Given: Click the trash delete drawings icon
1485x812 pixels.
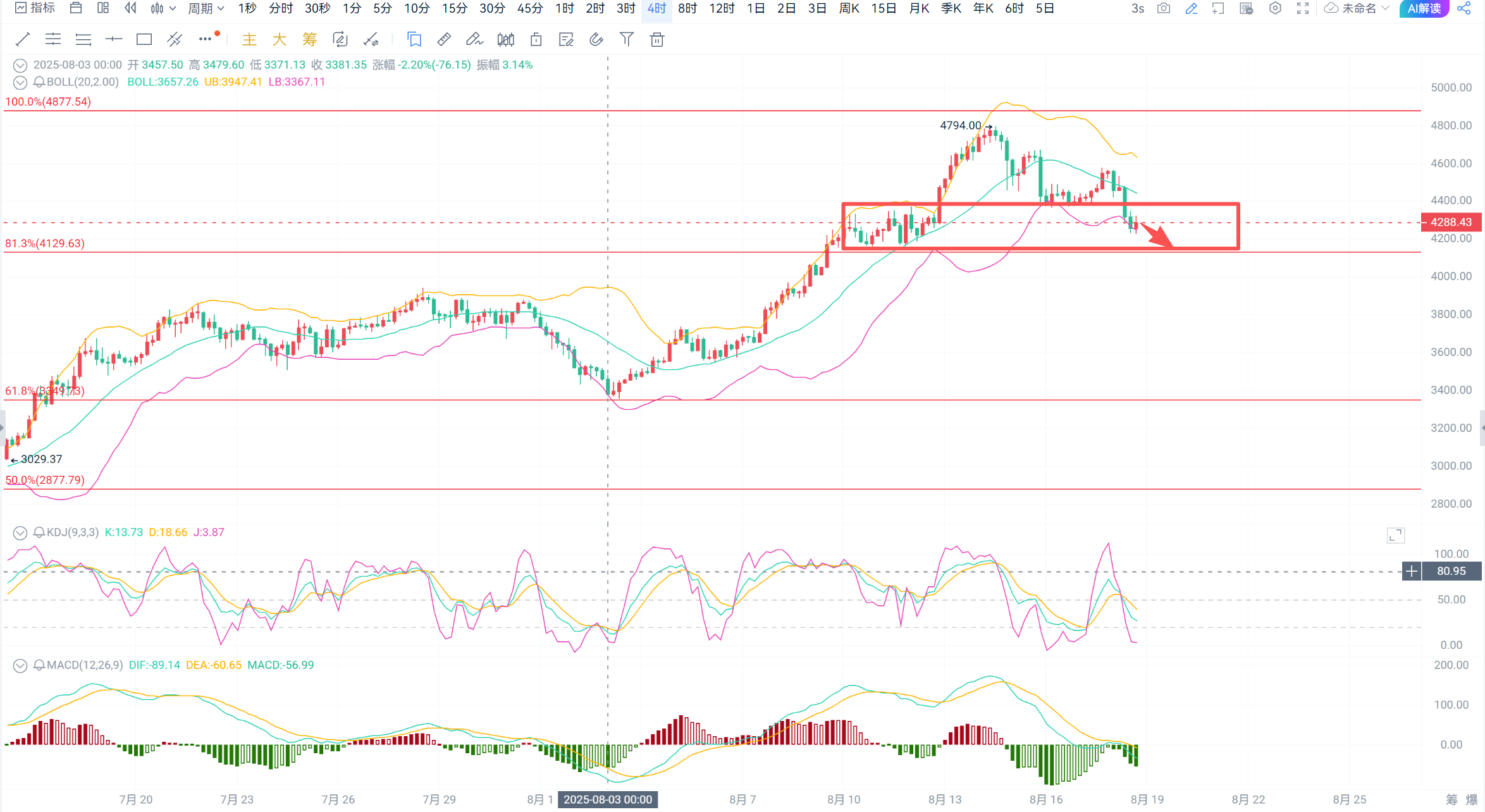Looking at the screenshot, I should pyautogui.click(x=657, y=40).
